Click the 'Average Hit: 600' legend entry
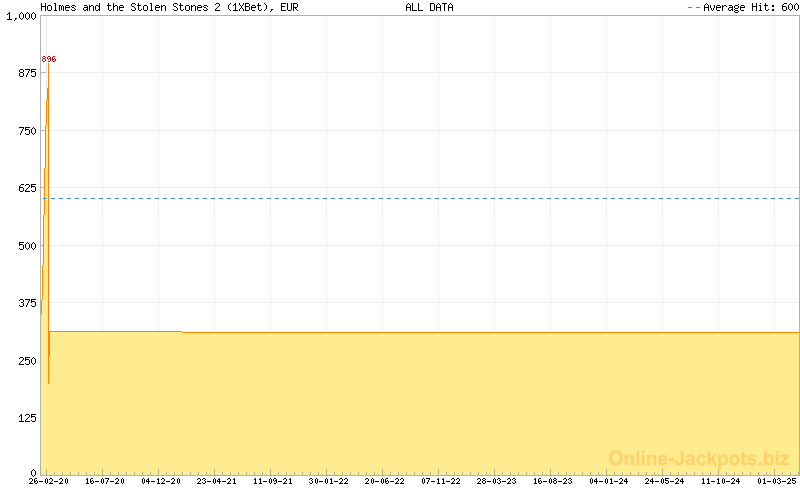The image size is (800, 490). click(x=742, y=7)
